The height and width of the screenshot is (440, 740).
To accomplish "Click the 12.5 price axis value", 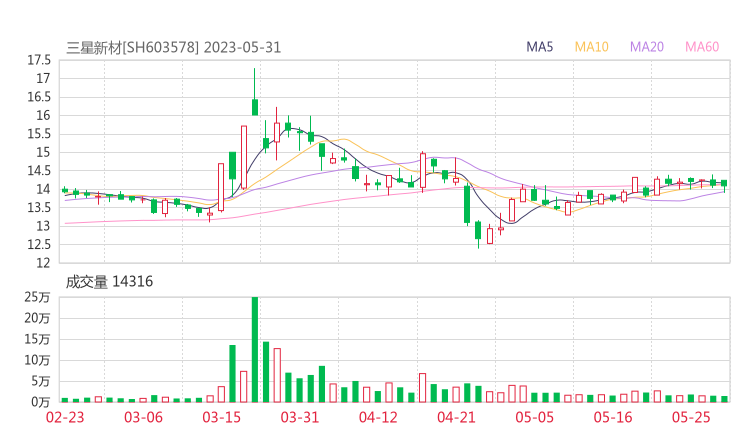I will (x=39, y=245).
